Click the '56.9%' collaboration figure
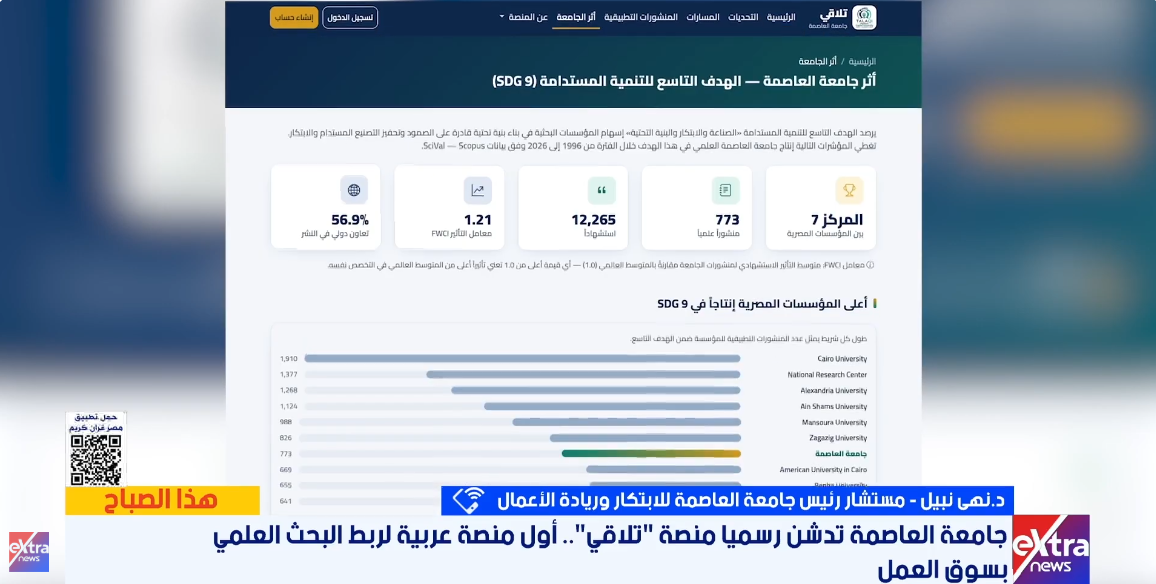The width and height of the screenshot is (1156, 584). 349,220
